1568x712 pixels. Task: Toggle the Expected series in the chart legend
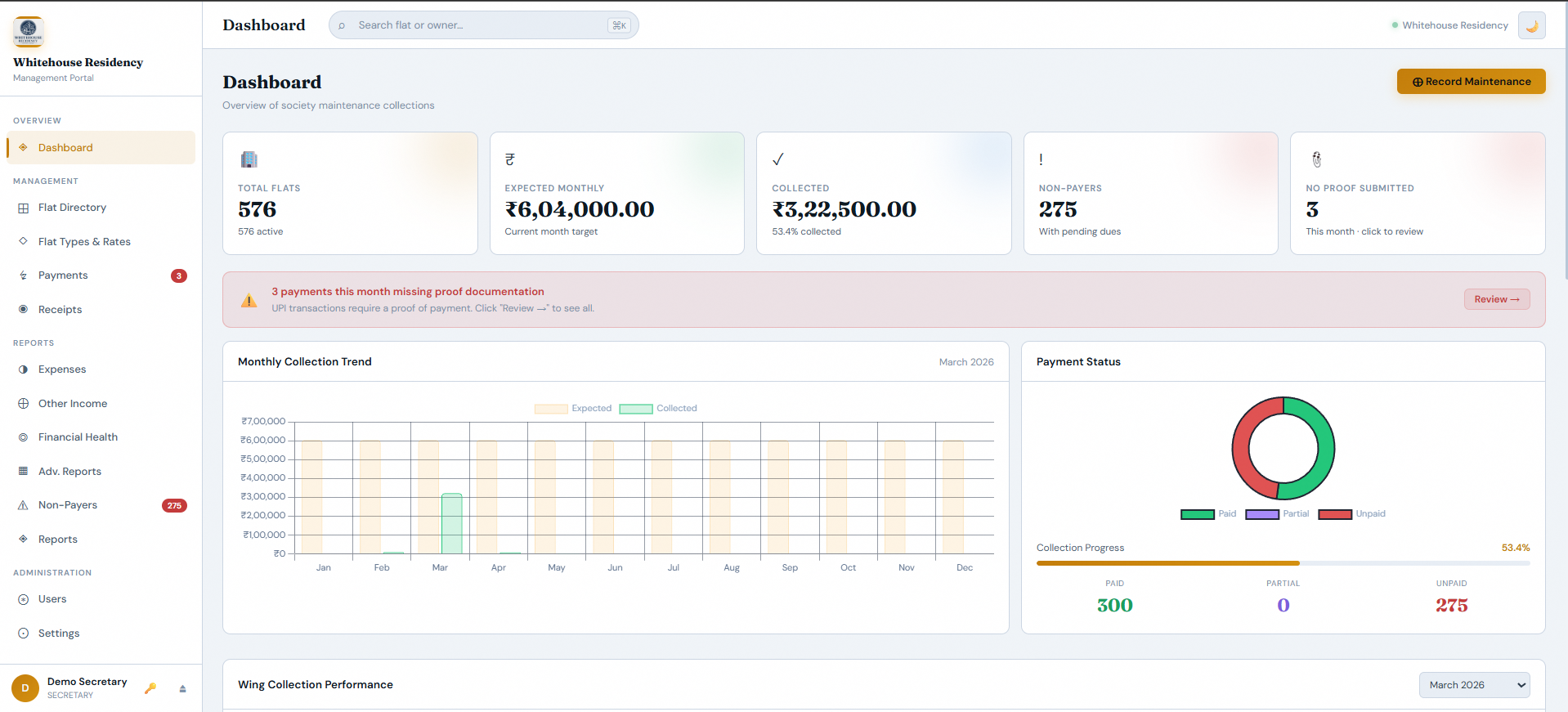coord(573,409)
